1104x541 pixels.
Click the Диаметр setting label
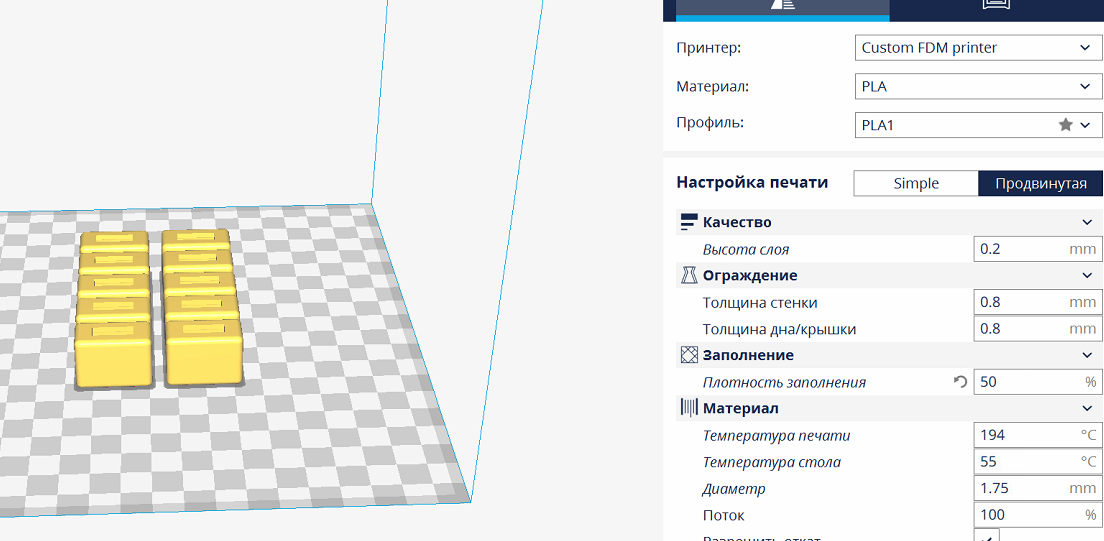(x=734, y=489)
